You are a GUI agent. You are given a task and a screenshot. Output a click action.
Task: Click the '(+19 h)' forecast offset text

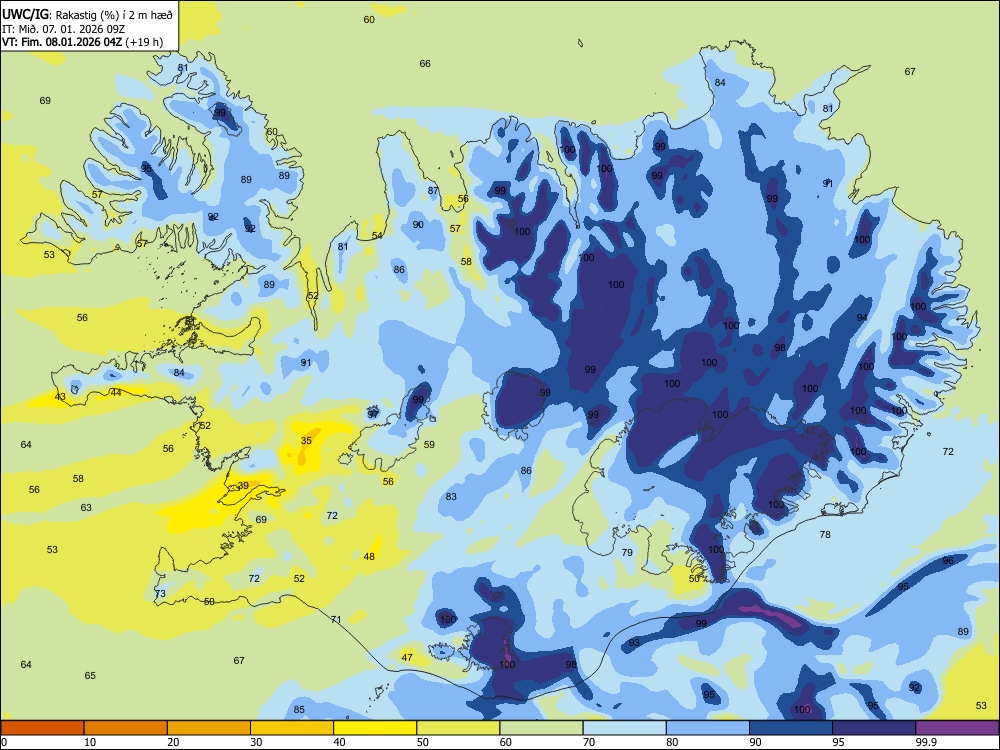[x=144, y=43]
